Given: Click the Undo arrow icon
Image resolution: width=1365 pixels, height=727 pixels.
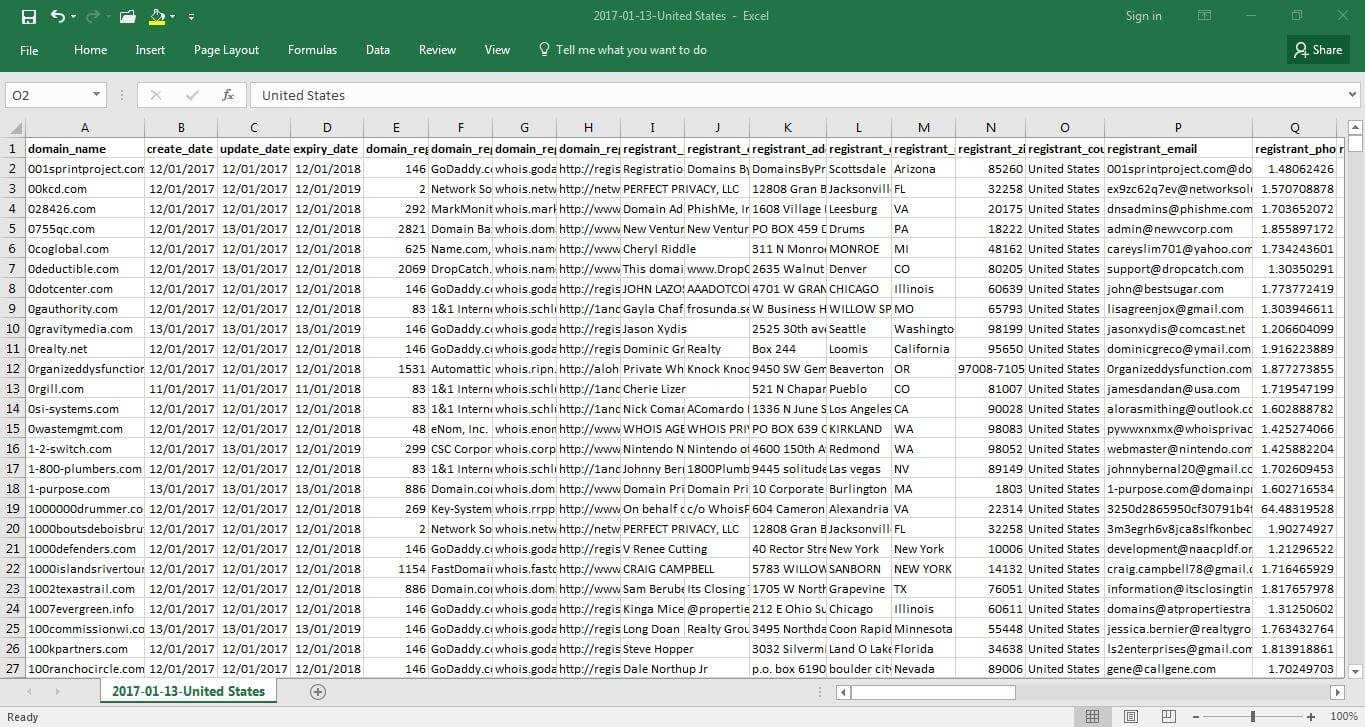Looking at the screenshot, I should click(57, 16).
